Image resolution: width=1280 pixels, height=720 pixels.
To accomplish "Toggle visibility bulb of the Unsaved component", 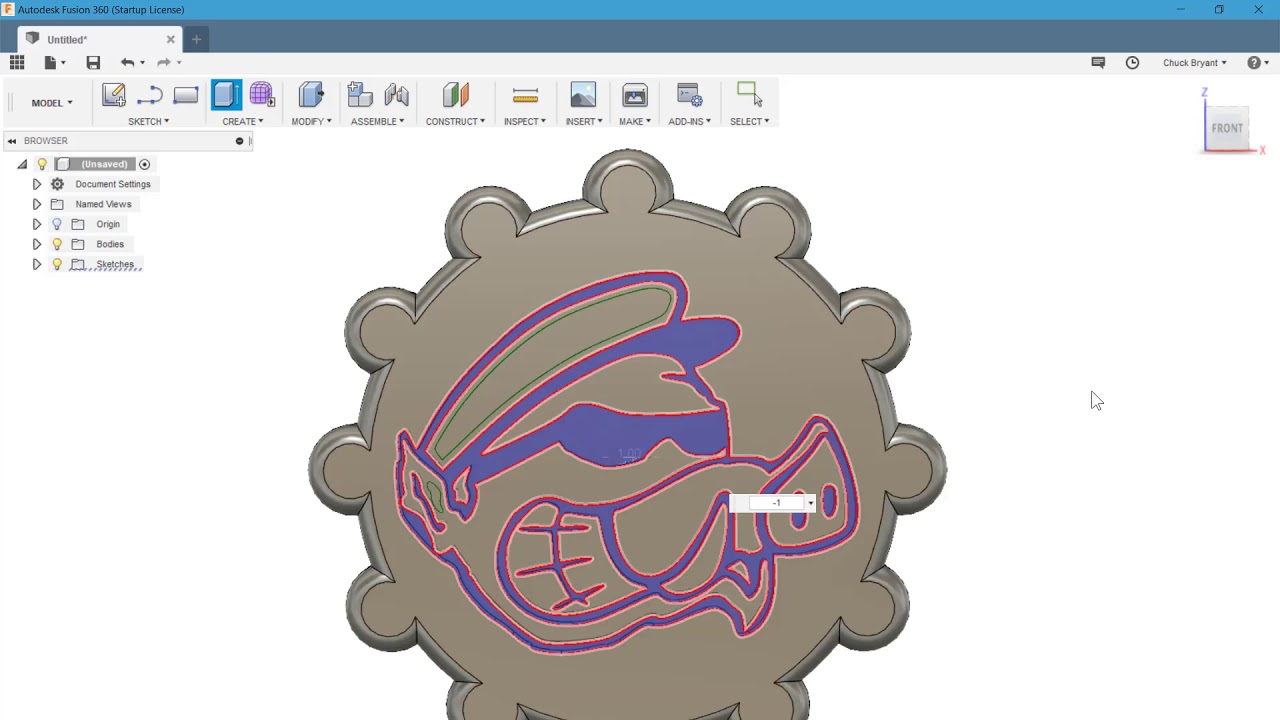I will 42,164.
